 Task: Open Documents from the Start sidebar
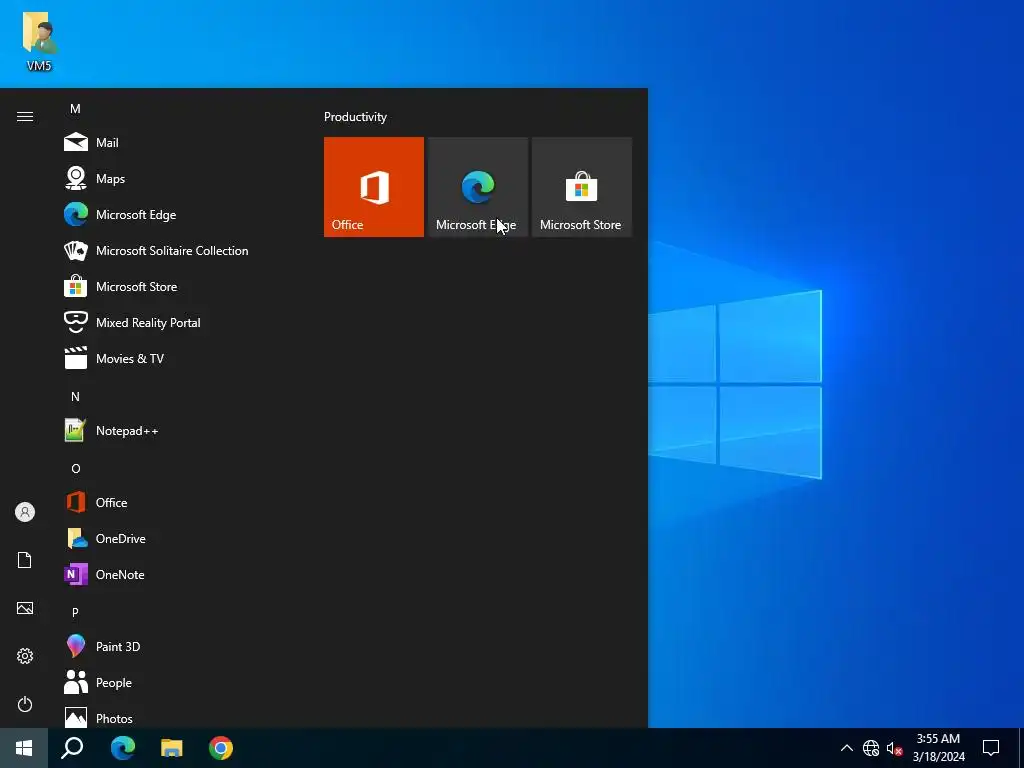point(25,560)
